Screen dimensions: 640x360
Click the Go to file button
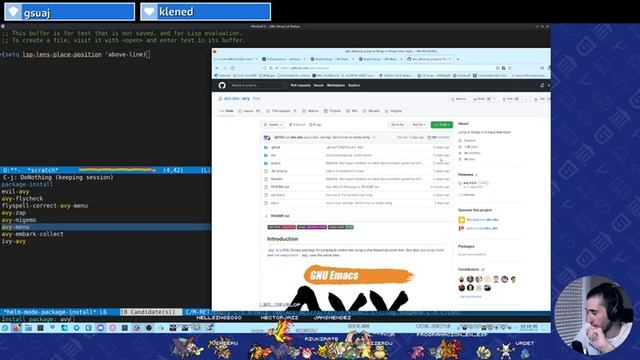(x=397, y=124)
